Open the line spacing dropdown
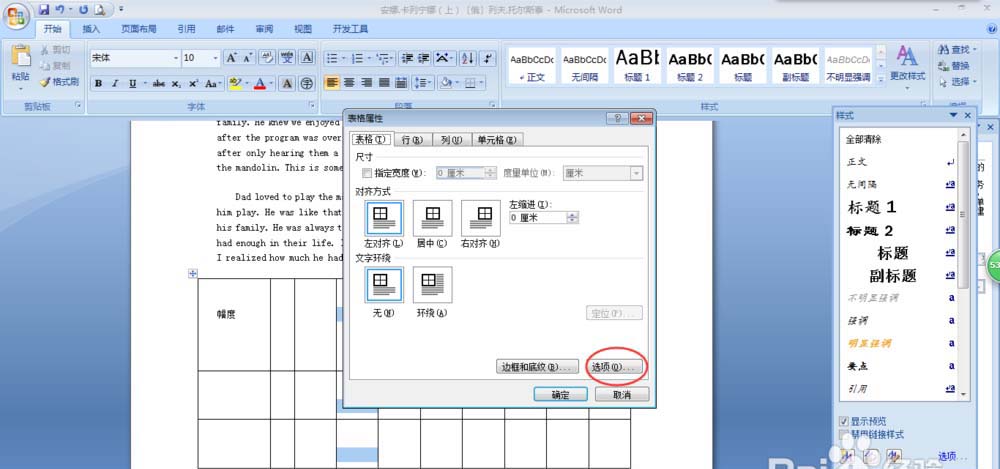1000x469 pixels. click(422, 83)
